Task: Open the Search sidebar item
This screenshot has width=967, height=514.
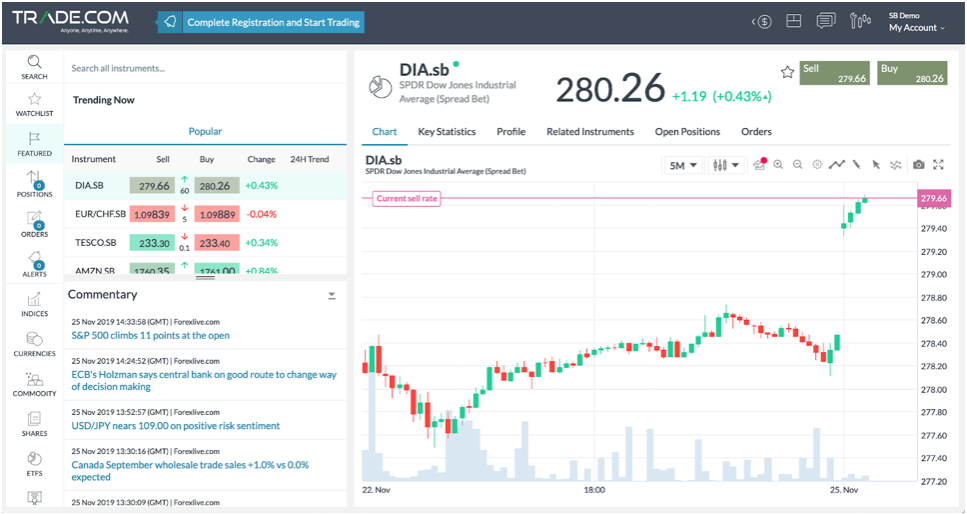Action: pyautogui.click(x=34, y=67)
